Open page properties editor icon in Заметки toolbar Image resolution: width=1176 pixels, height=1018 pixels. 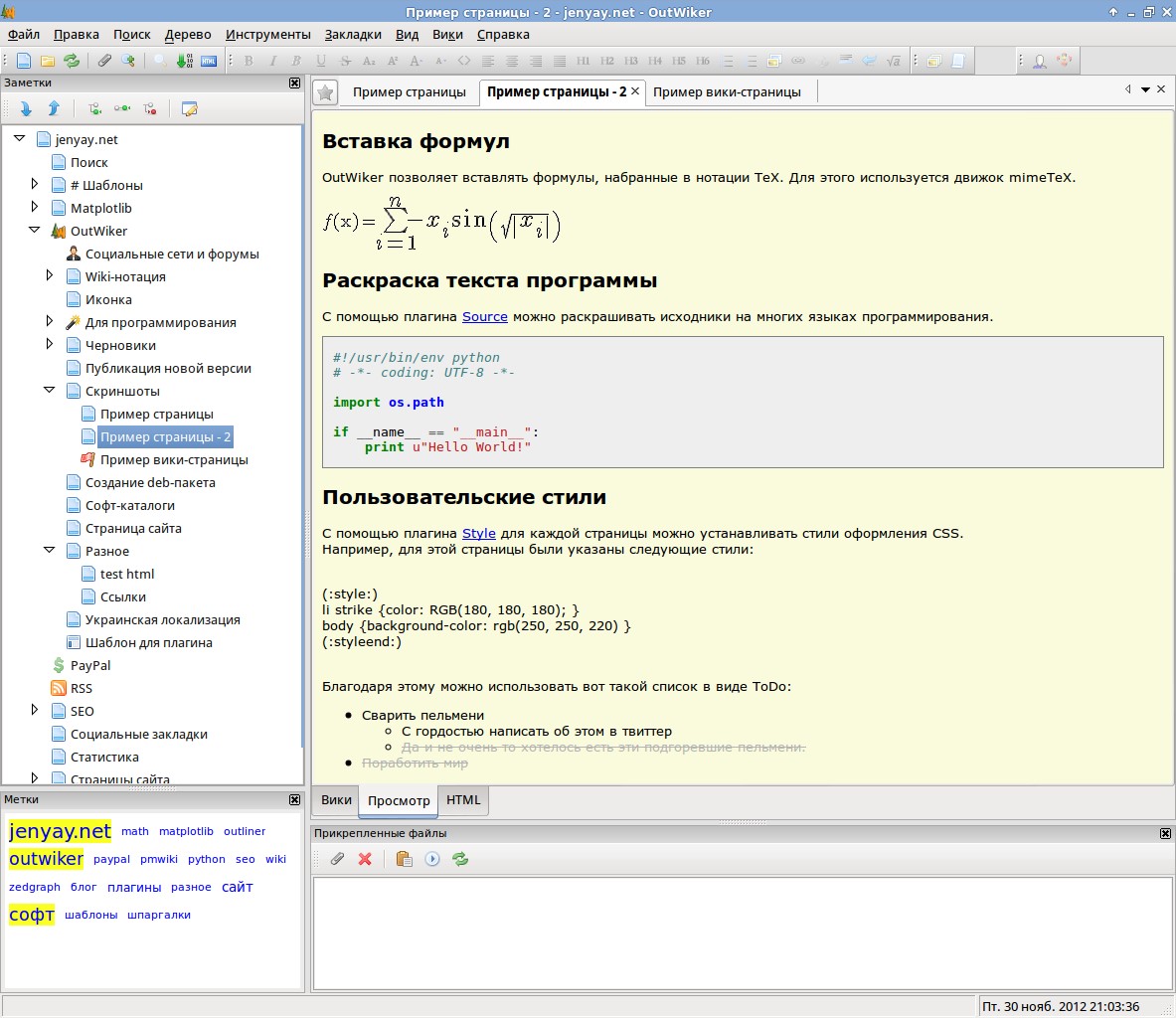[x=189, y=108]
